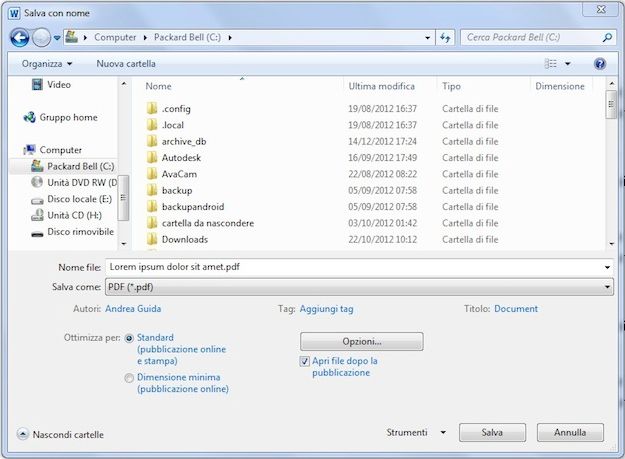Click Computer in the address breadcrumb

(x=115, y=37)
